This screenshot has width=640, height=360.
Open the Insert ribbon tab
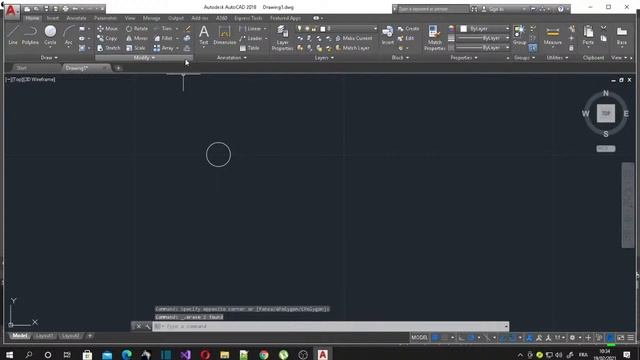click(x=53, y=18)
